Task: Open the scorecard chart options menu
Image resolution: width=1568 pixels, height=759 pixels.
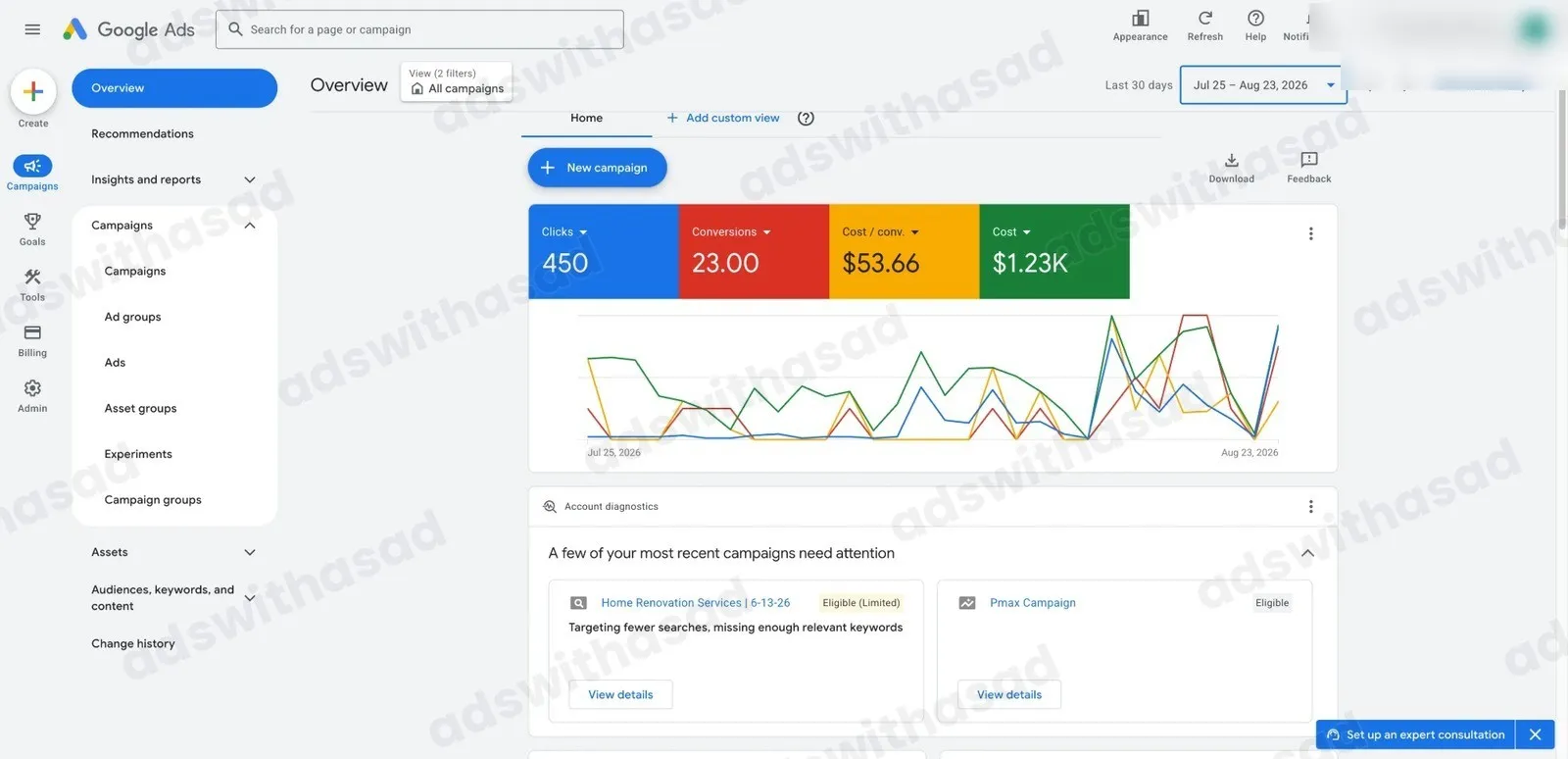Action: click(x=1310, y=233)
